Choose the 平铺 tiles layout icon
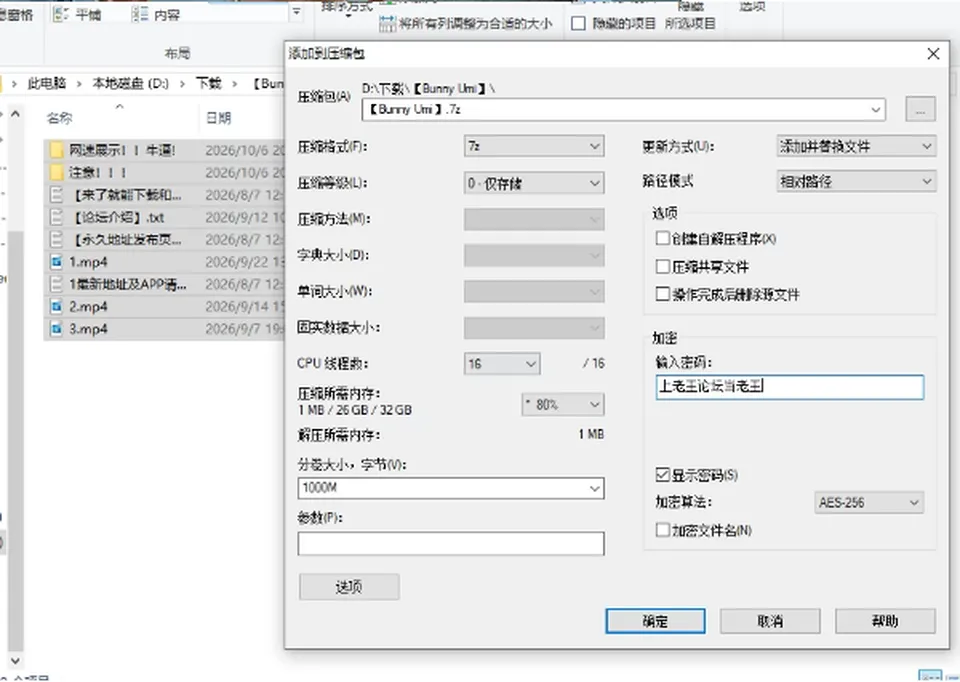Image resolution: width=960 pixels, height=682 pixels. (61, 14)
